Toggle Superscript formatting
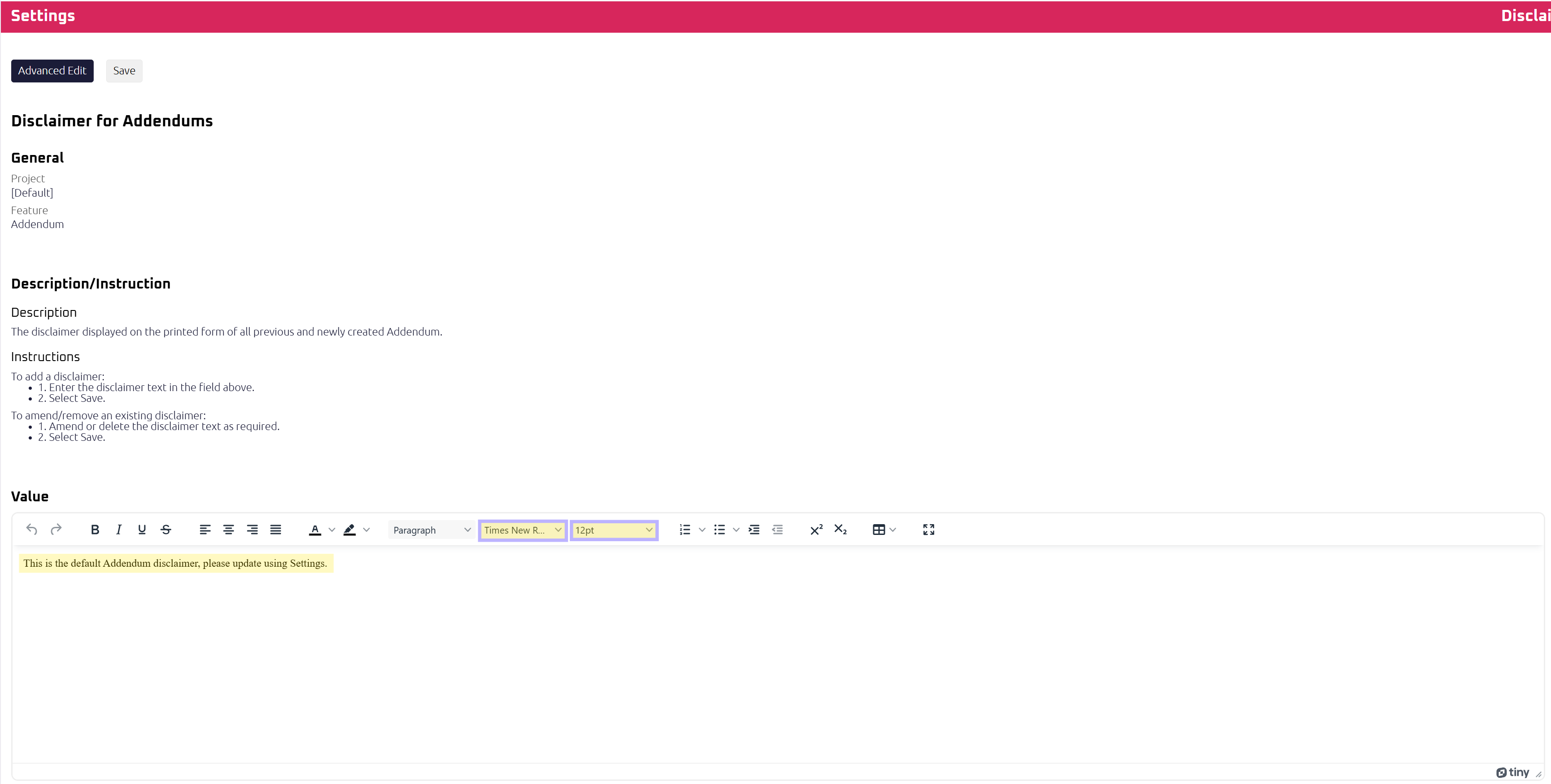Image resolution: width=1551 pixels, height=784 pixels. coord(816,530)
